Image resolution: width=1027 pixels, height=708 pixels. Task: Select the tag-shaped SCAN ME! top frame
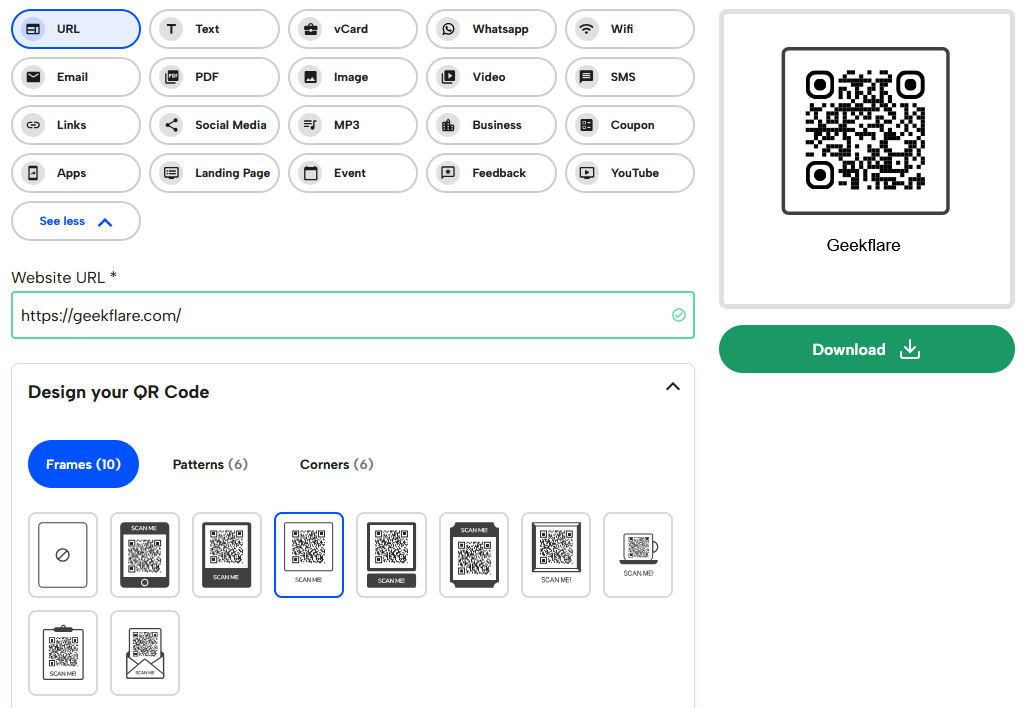point(474,555)
